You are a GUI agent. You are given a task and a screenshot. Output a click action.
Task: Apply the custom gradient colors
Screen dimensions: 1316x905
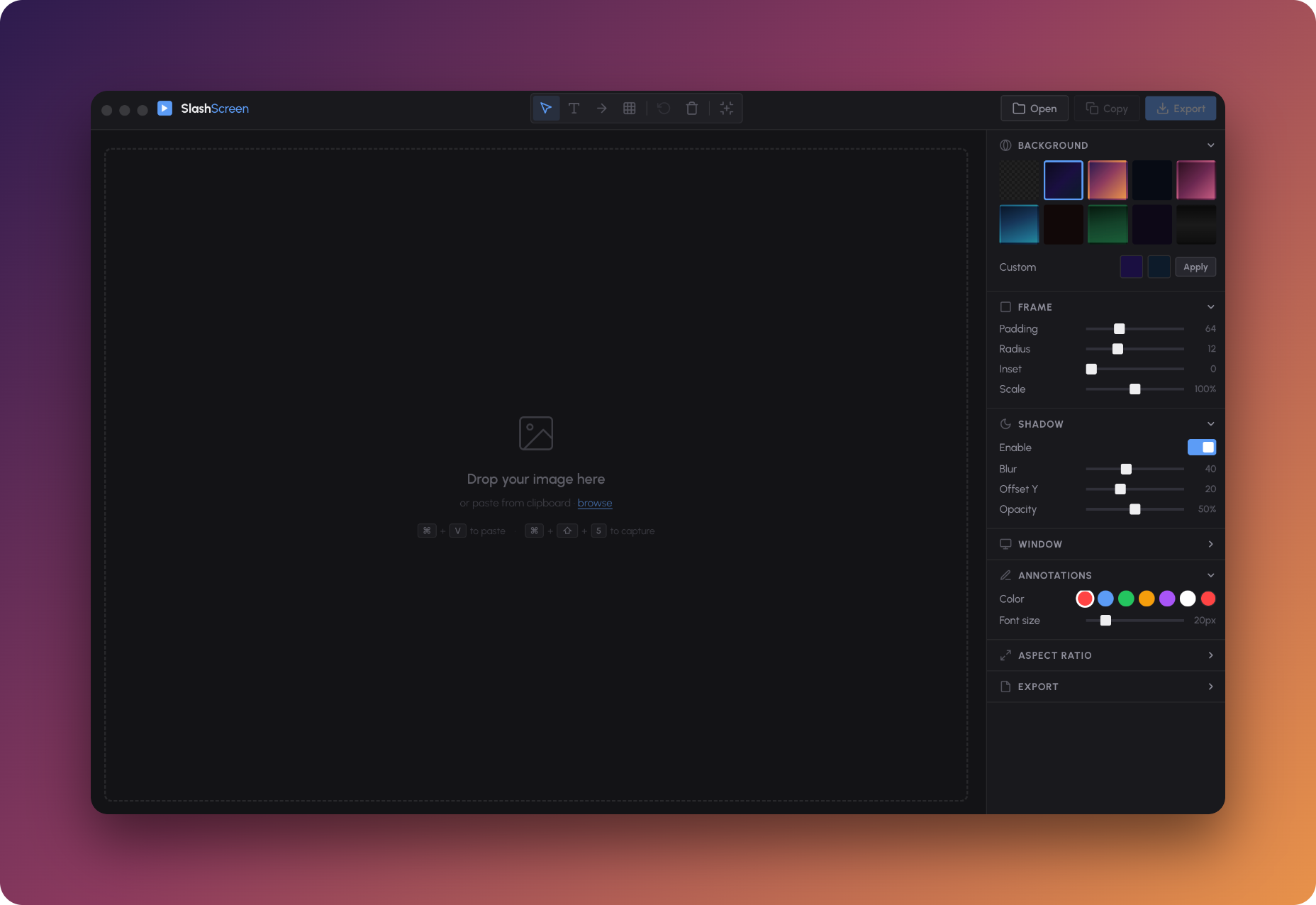1195,267
